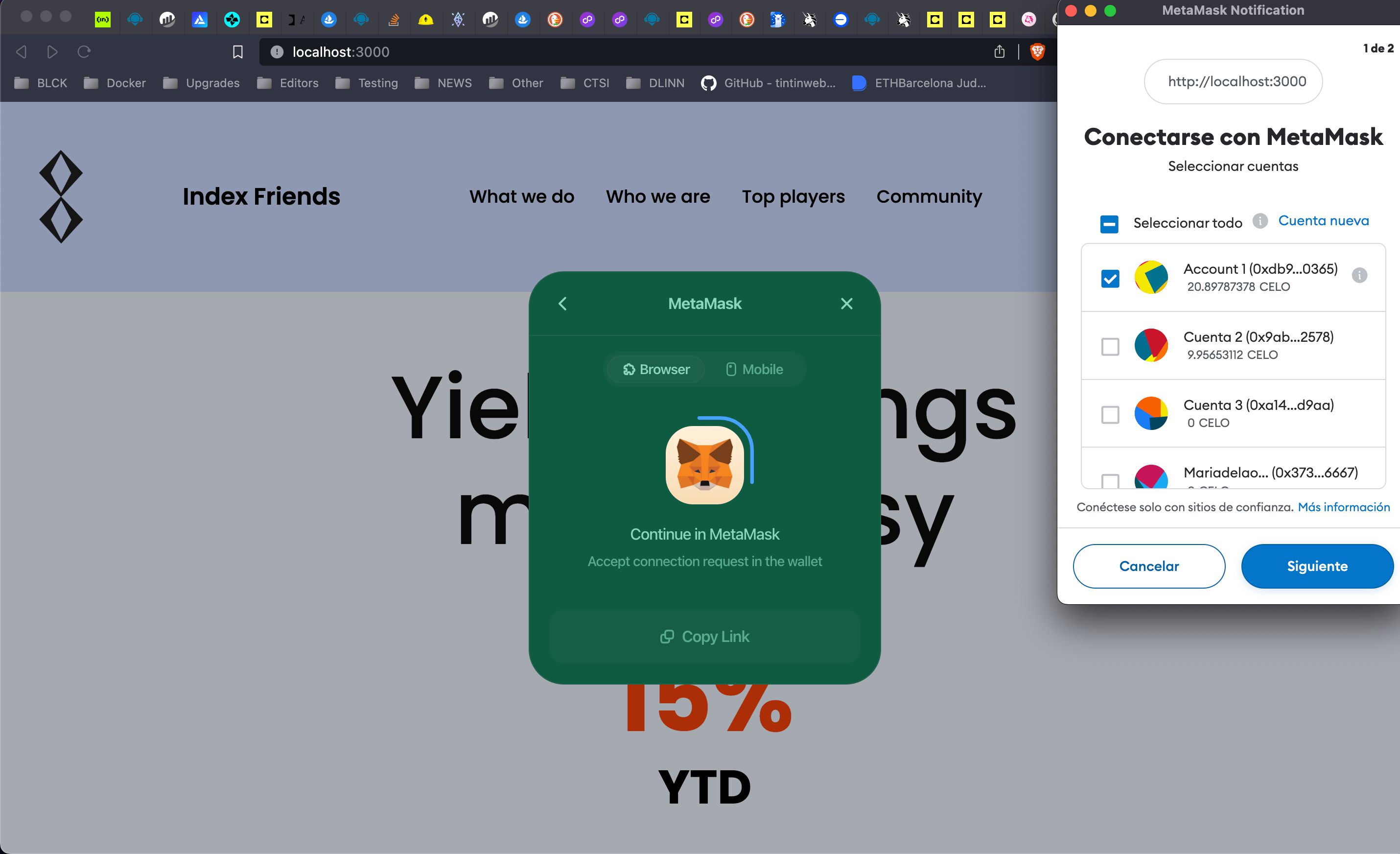
Task: Open the ETHBarcelona Jud... bookmark
Action: (x=919, y=83)
